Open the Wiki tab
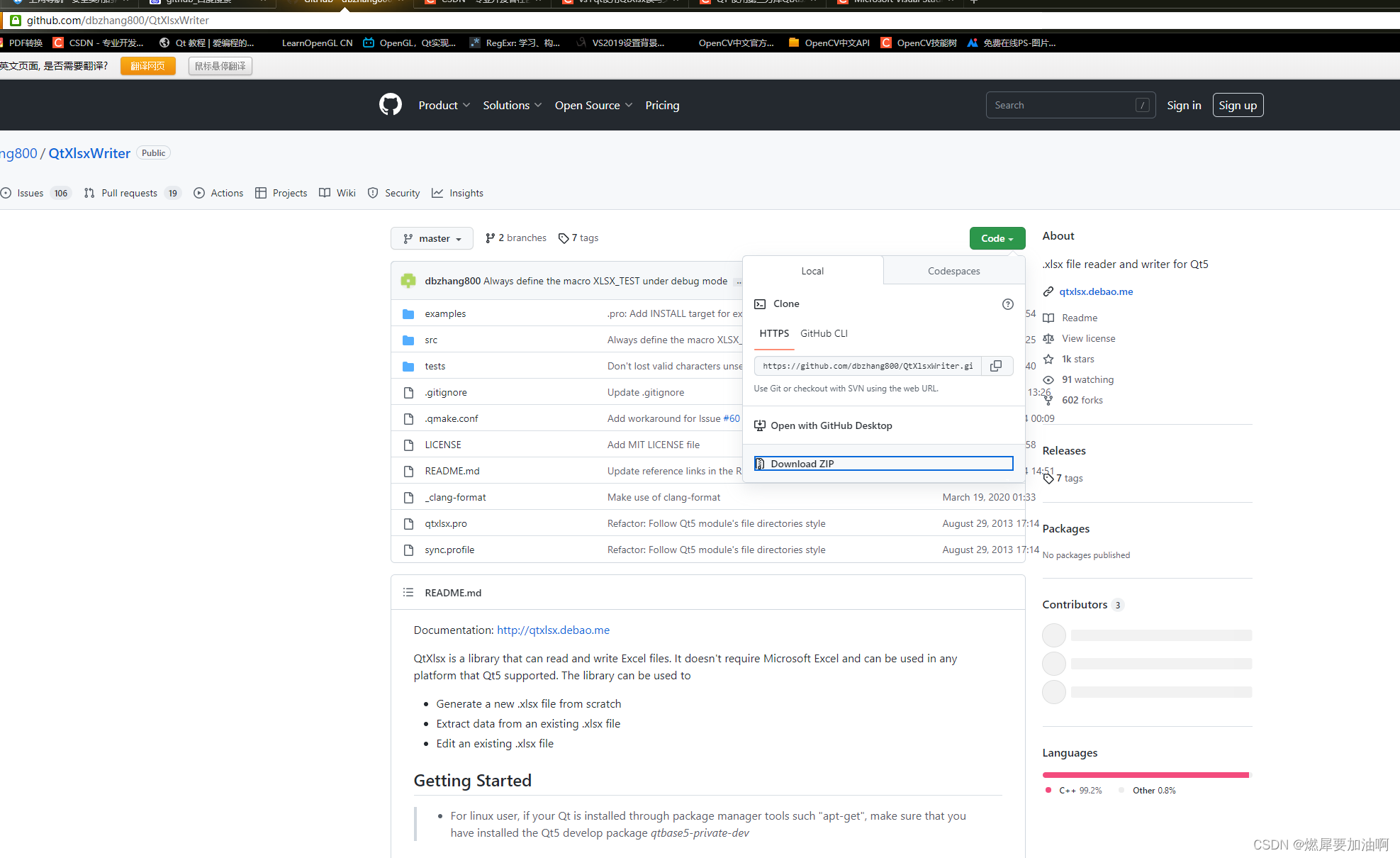Viewport: 1400px width, 858px height. tap(337, 193)
